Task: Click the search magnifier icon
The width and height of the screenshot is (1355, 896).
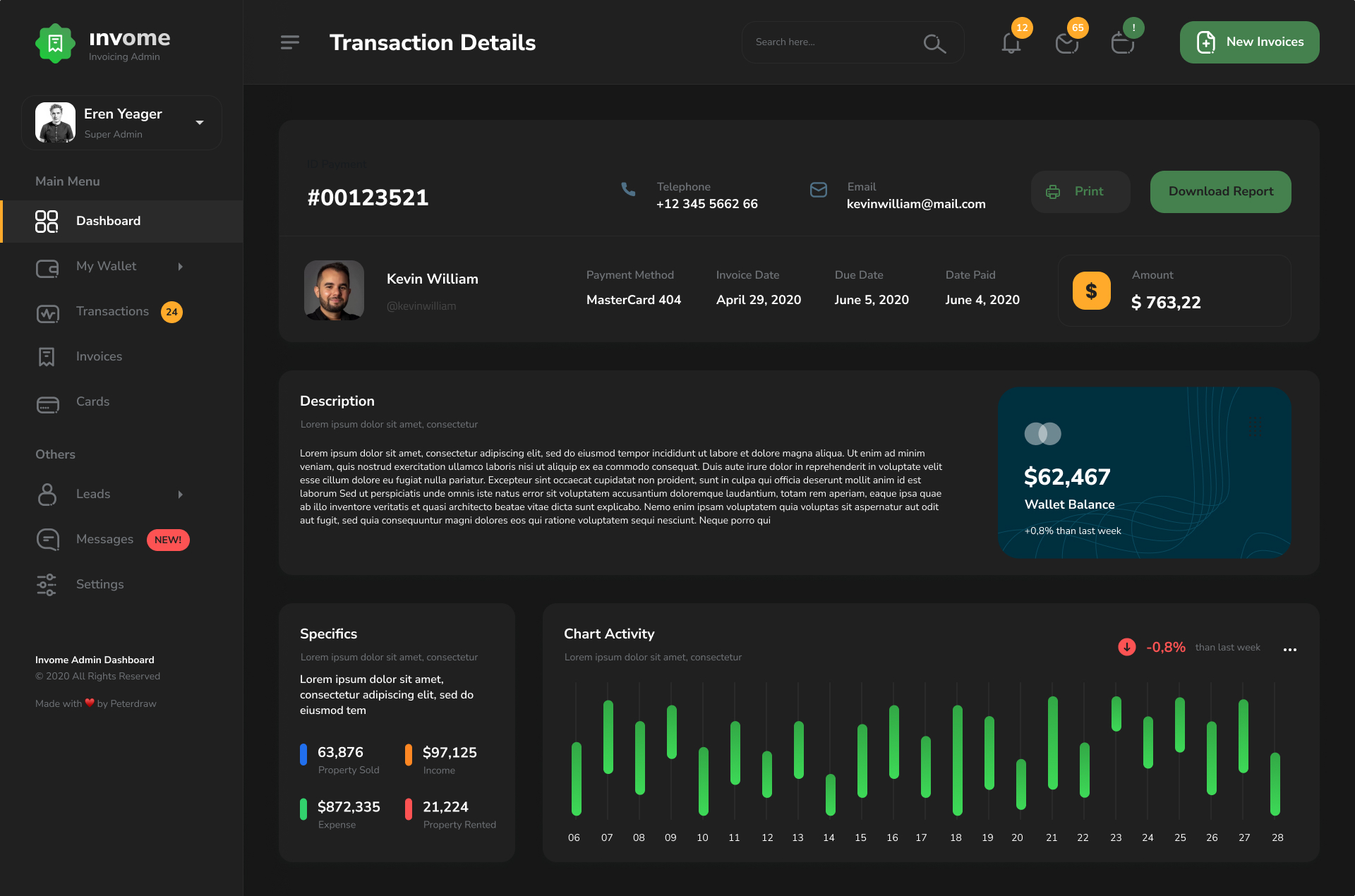Action: [x=934, y=43]
